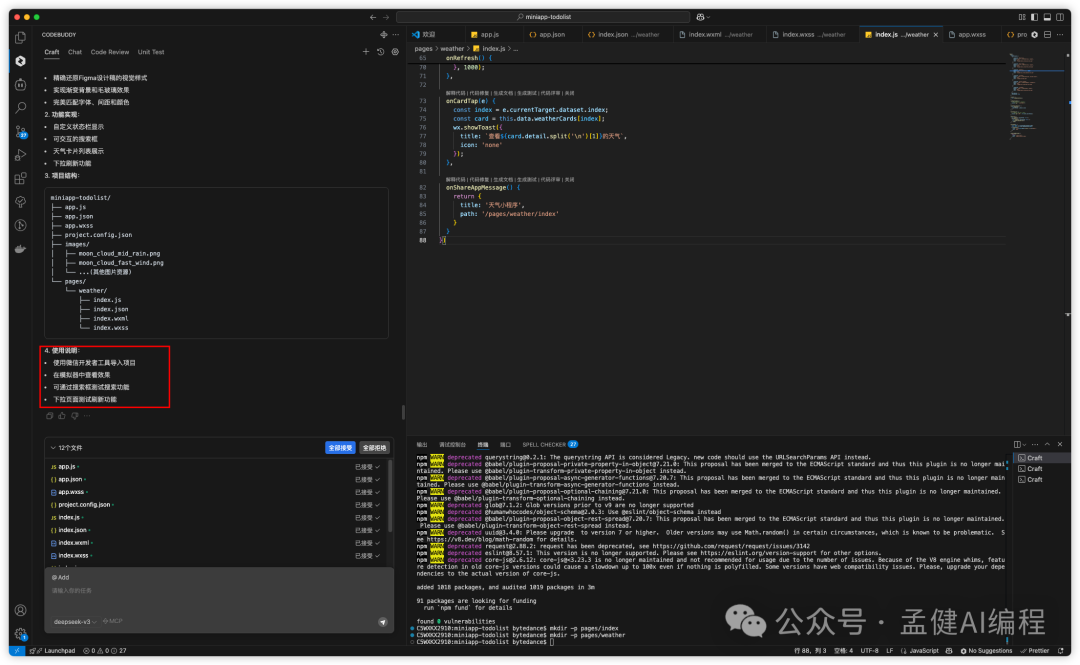
Task: Give thumbs up to the CodeBuddy response
Action: [x=62, y=416]
